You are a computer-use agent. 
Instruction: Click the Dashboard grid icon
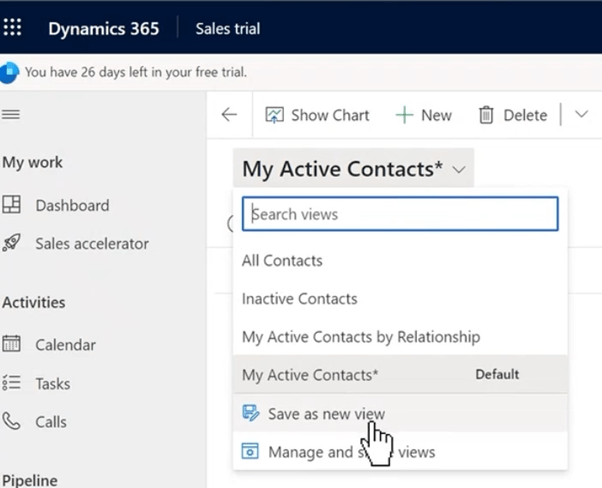(11, 204)
